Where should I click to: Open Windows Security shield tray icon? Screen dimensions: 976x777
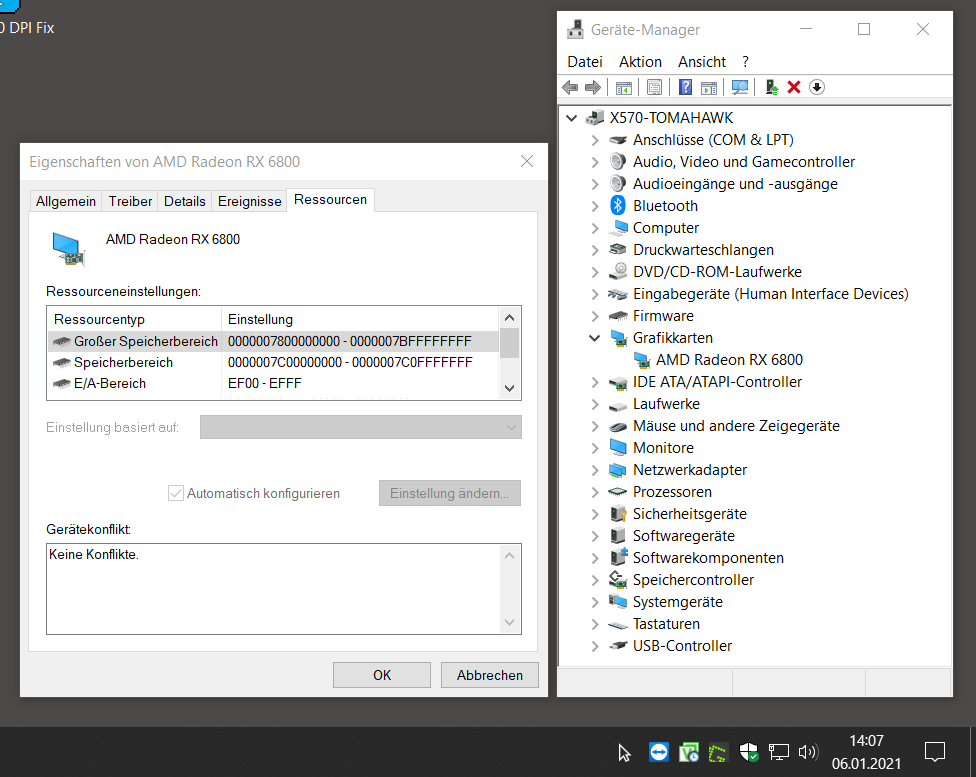tap(749, 752)
